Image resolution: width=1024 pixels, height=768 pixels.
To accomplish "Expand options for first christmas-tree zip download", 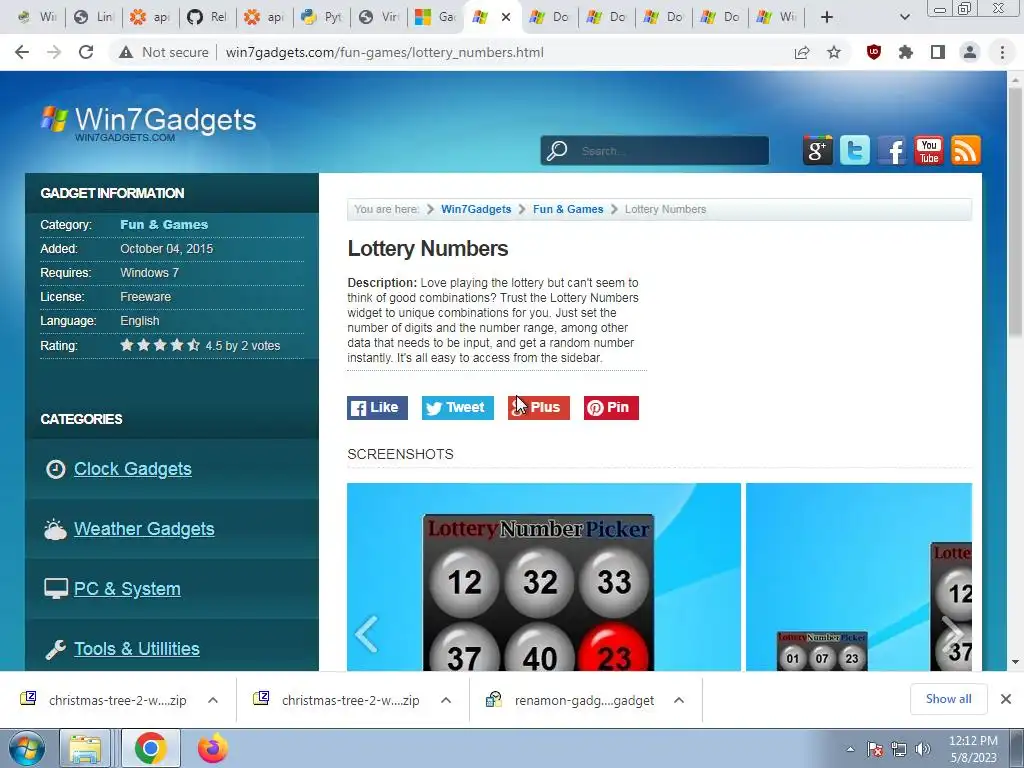I will click(x=213, y=700).
